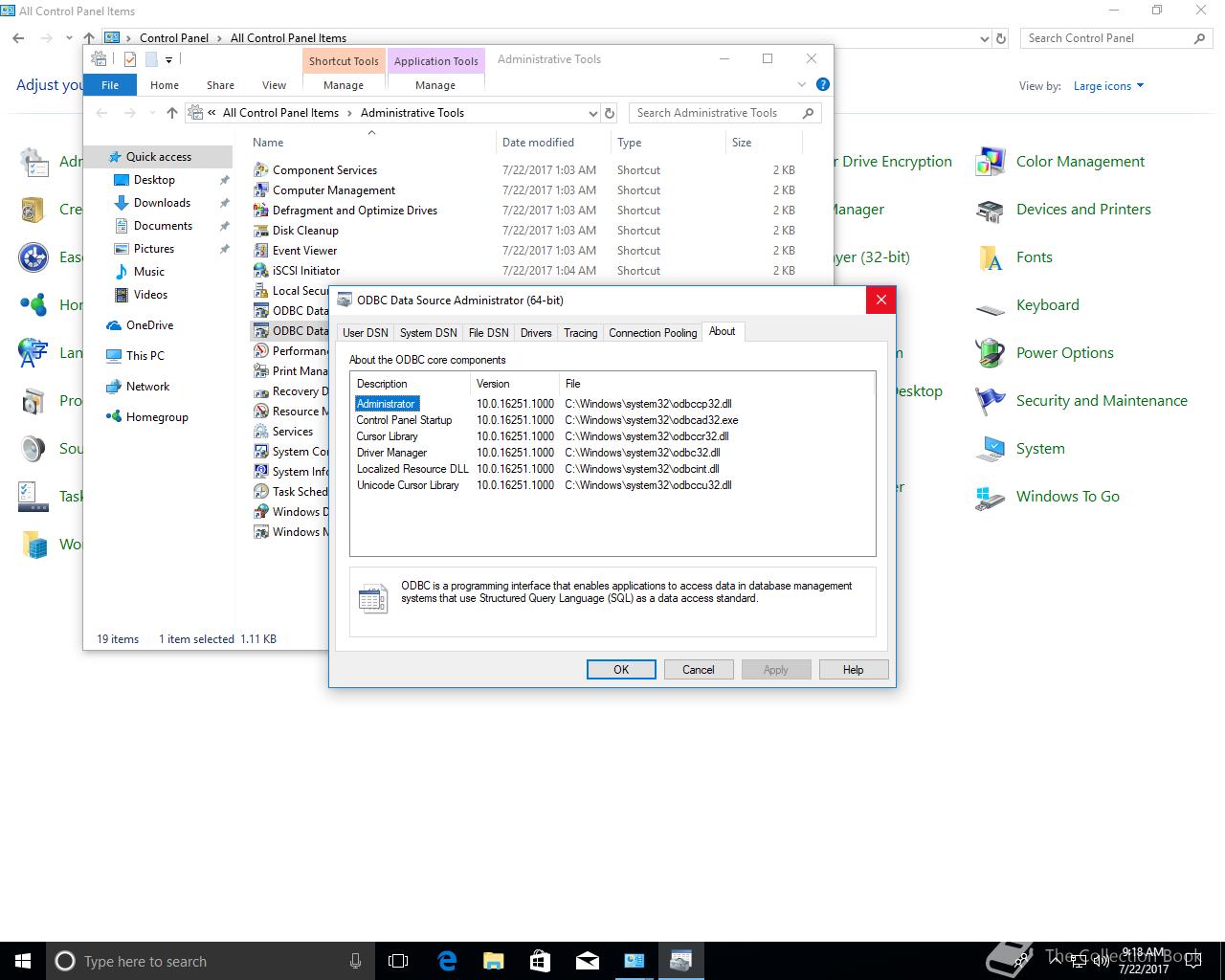Select Control Panel Startup row

point(612,420)
